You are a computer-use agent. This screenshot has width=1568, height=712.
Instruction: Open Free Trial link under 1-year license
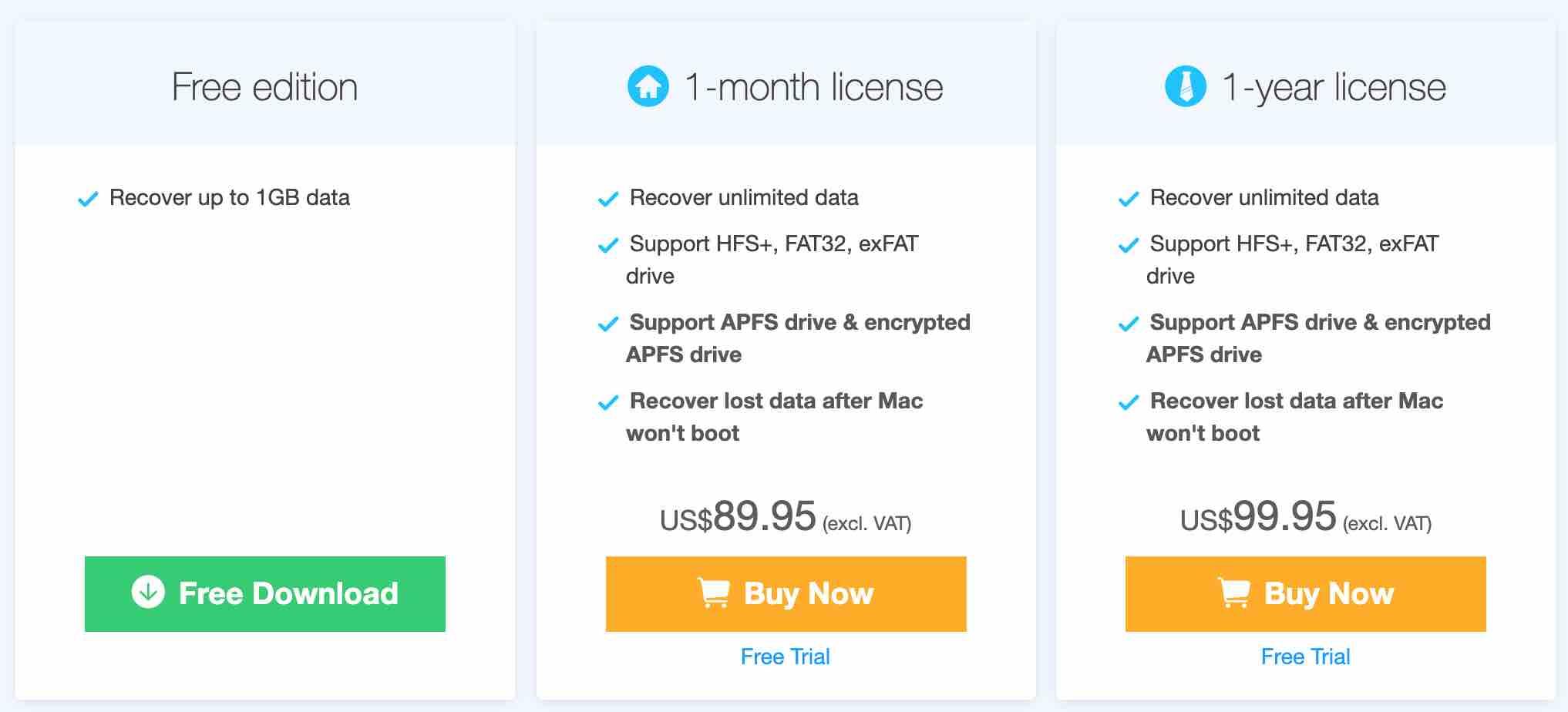1306,657
